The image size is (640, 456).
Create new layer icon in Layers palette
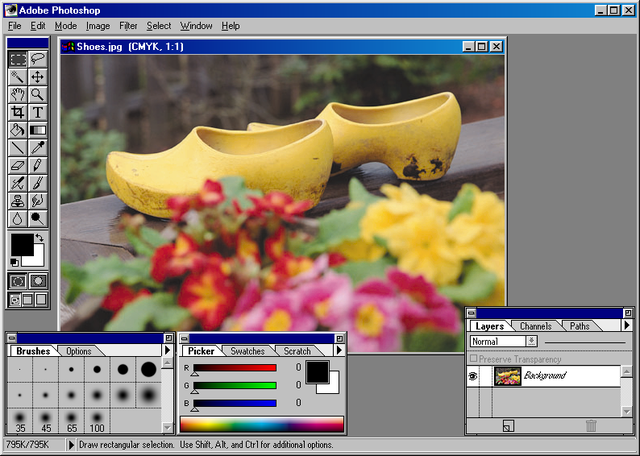(x=508, y=426)
